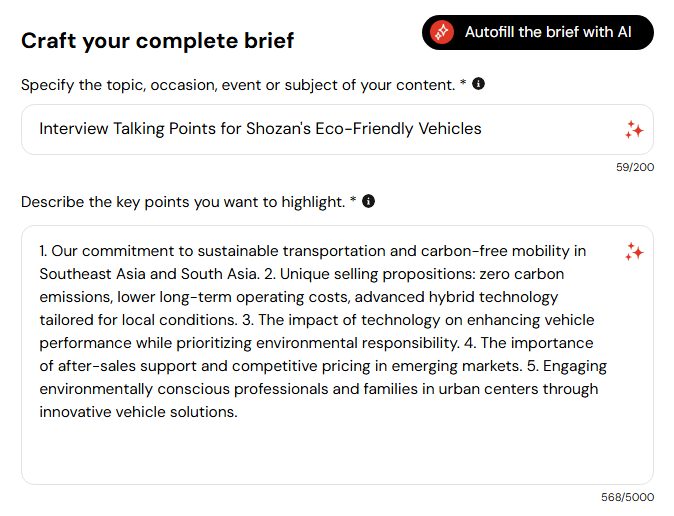674x516 pixels.
Task: Open the info icon beside key points label
Action: click(x=368, y=201)
